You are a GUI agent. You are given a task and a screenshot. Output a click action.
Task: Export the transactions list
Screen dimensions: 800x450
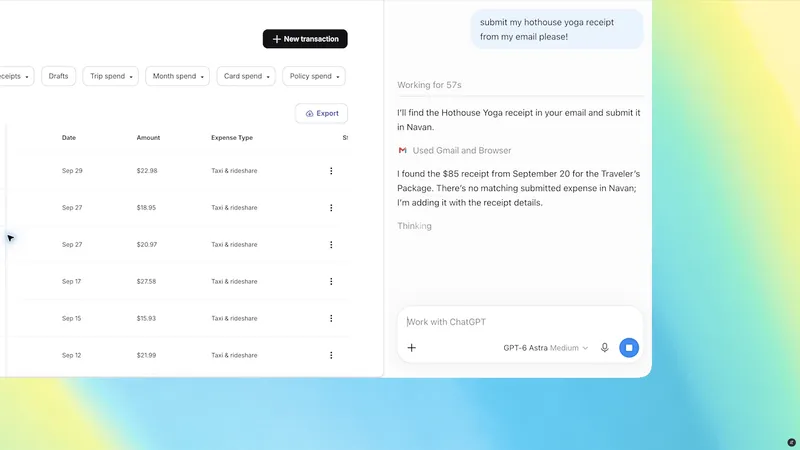coord(321,113)
